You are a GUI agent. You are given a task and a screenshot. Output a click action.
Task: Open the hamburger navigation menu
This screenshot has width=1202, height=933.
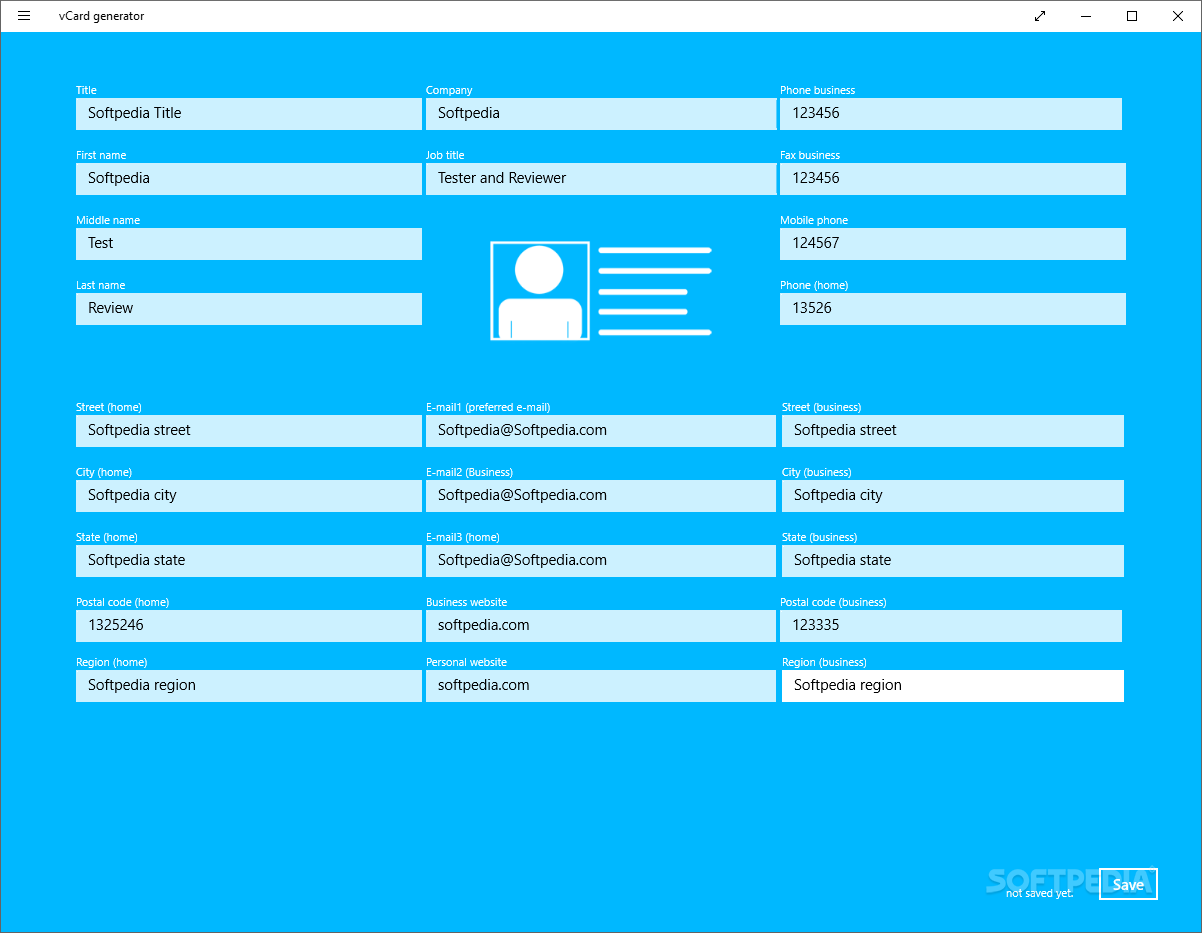pos(24,16)
